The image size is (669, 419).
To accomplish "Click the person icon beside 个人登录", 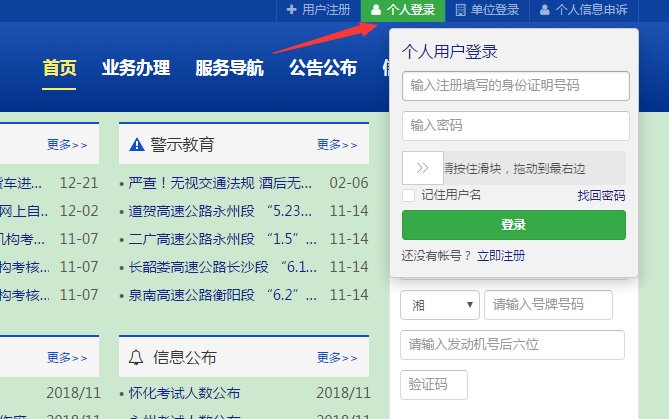I will click(376, 9).
